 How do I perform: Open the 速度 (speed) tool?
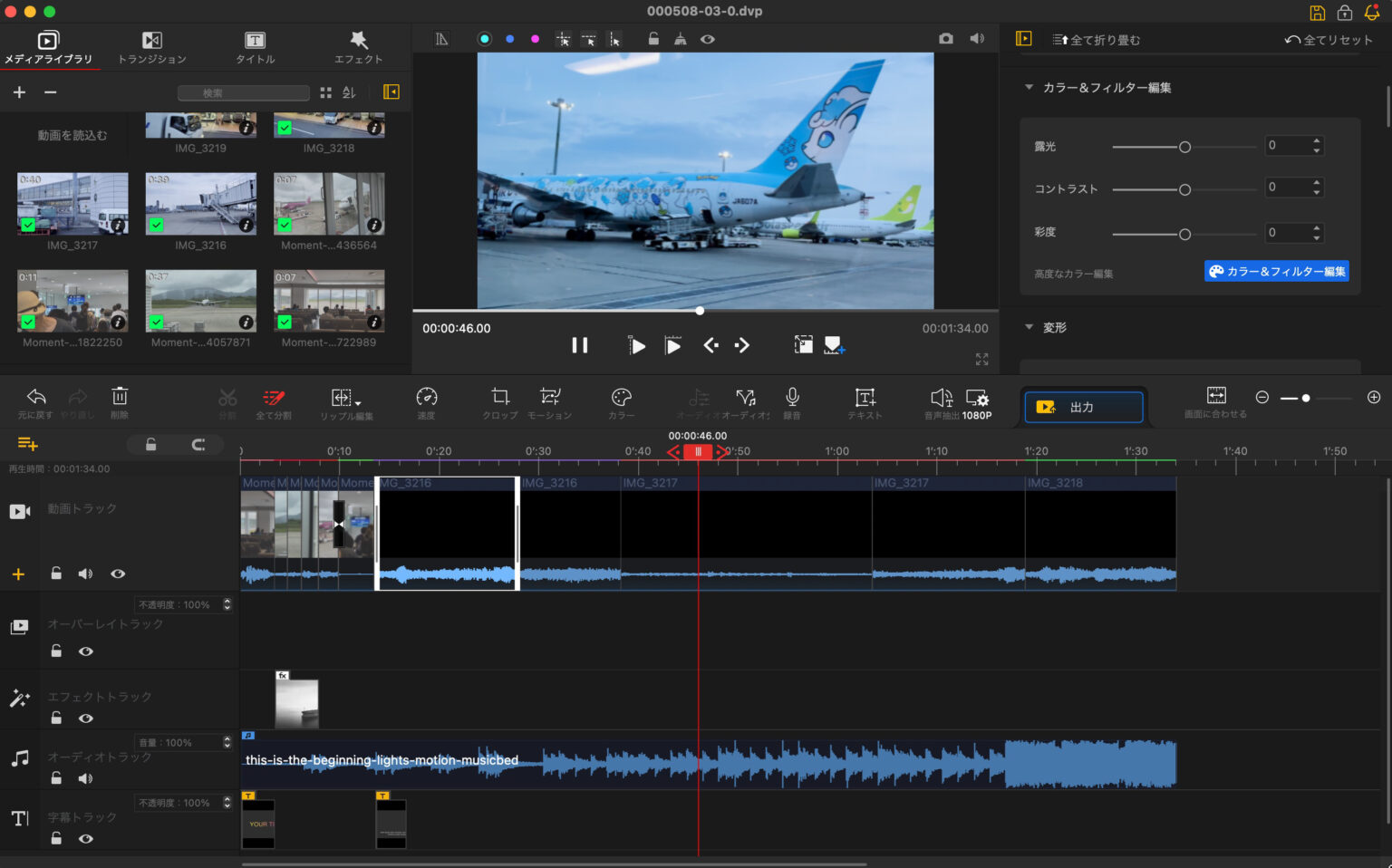(x=426, y=402)
